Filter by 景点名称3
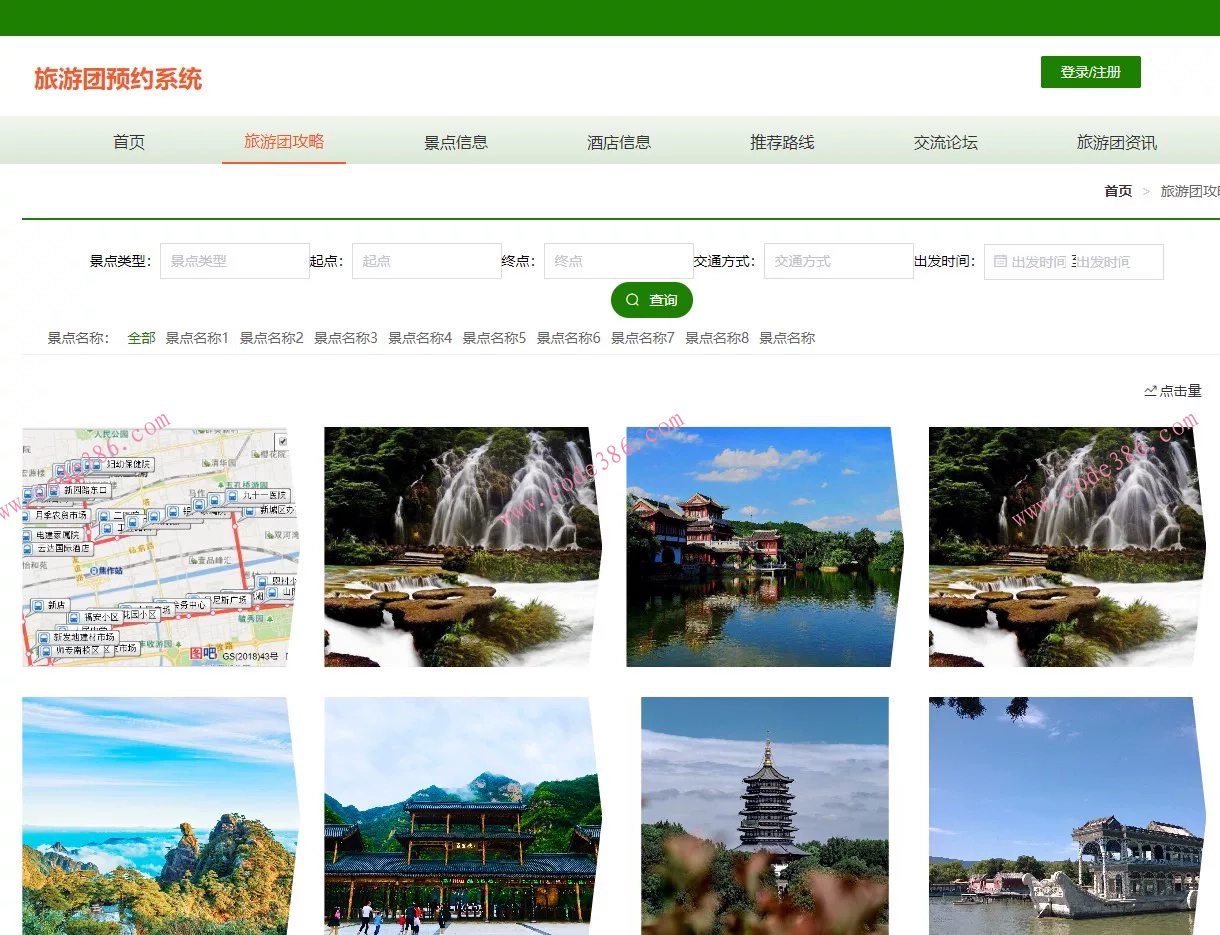Image resolution: width=1220 pixels, height=935 pixels. pyautogui.click(x=346, y=338)
